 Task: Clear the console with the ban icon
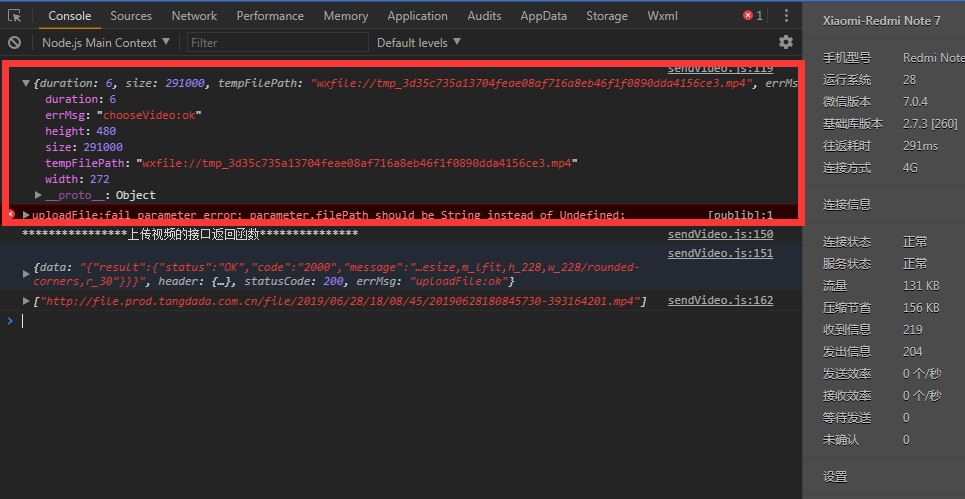pyautogui.click(x=14, y=43)
